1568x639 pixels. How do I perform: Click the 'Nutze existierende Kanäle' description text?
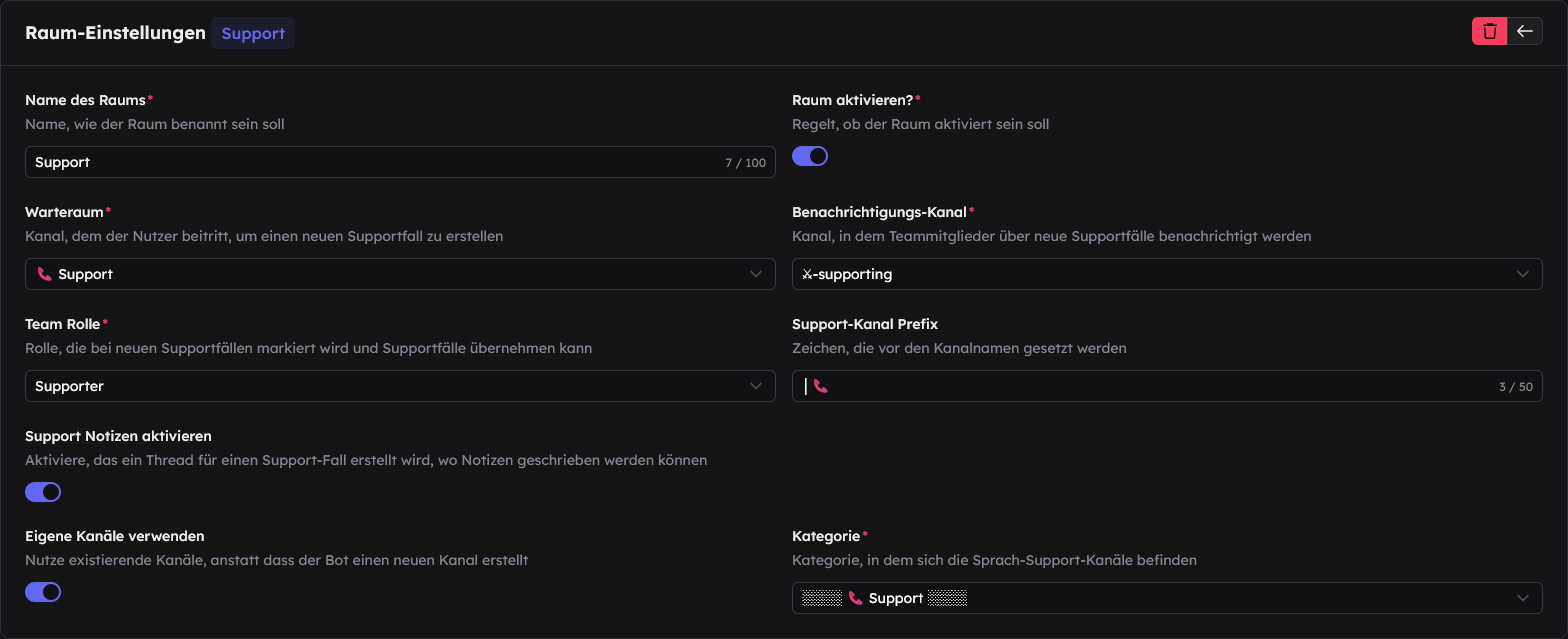[x=276, y=560]
